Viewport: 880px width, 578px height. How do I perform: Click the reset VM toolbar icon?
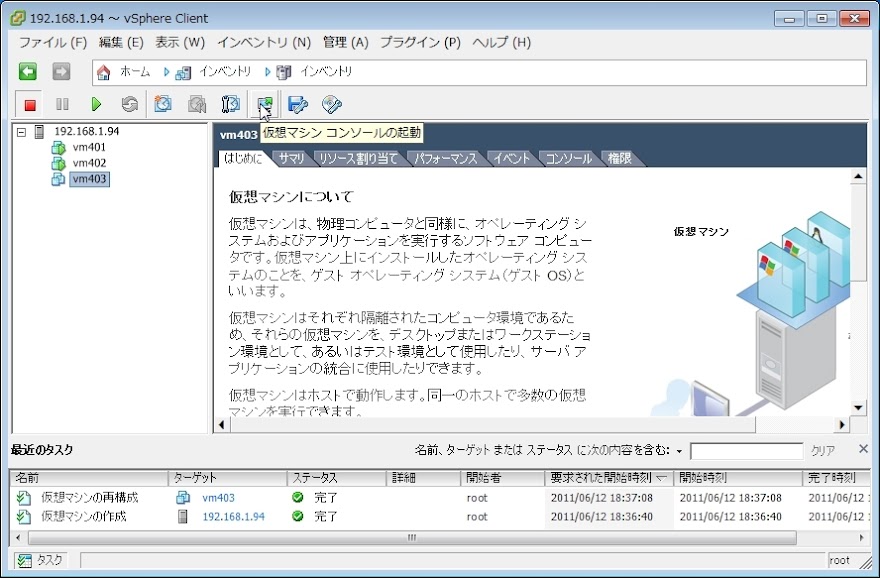pyautogui.click(x=130, y=104)
